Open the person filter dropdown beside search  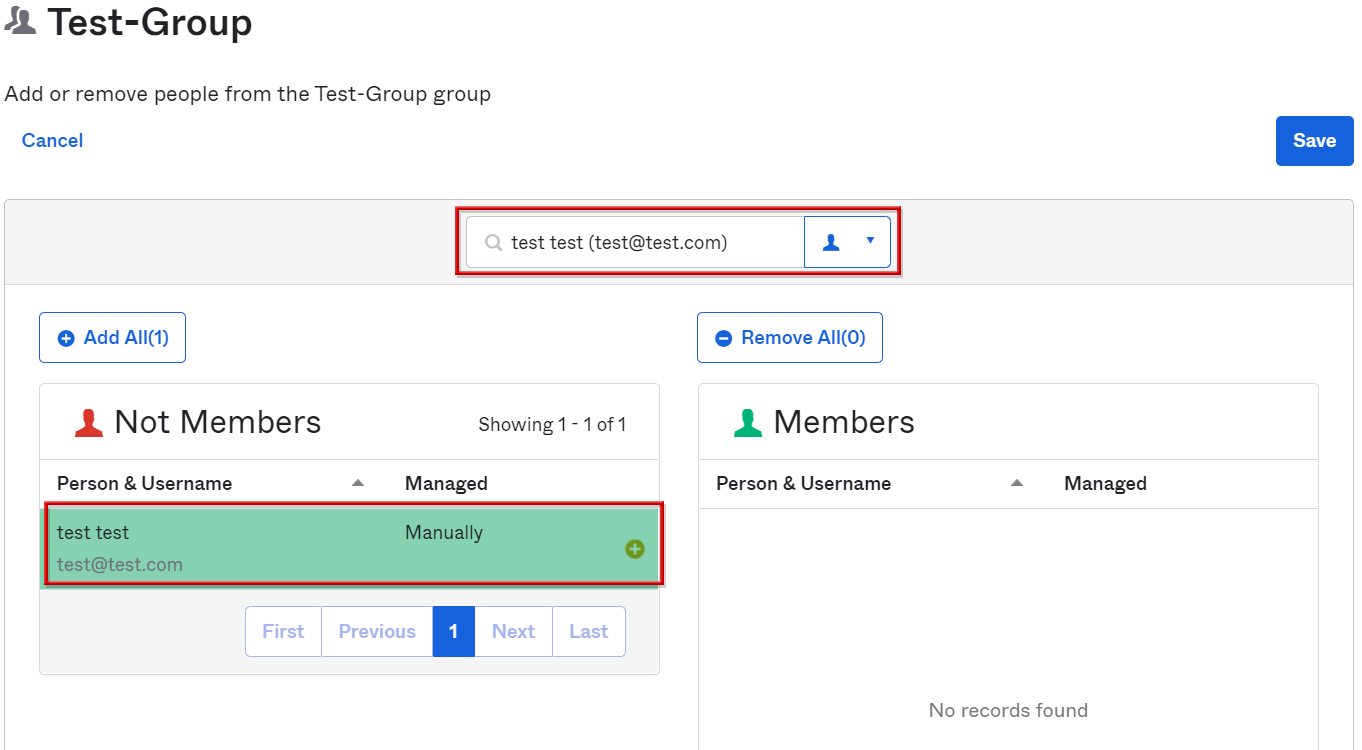(x=847, y=242)
